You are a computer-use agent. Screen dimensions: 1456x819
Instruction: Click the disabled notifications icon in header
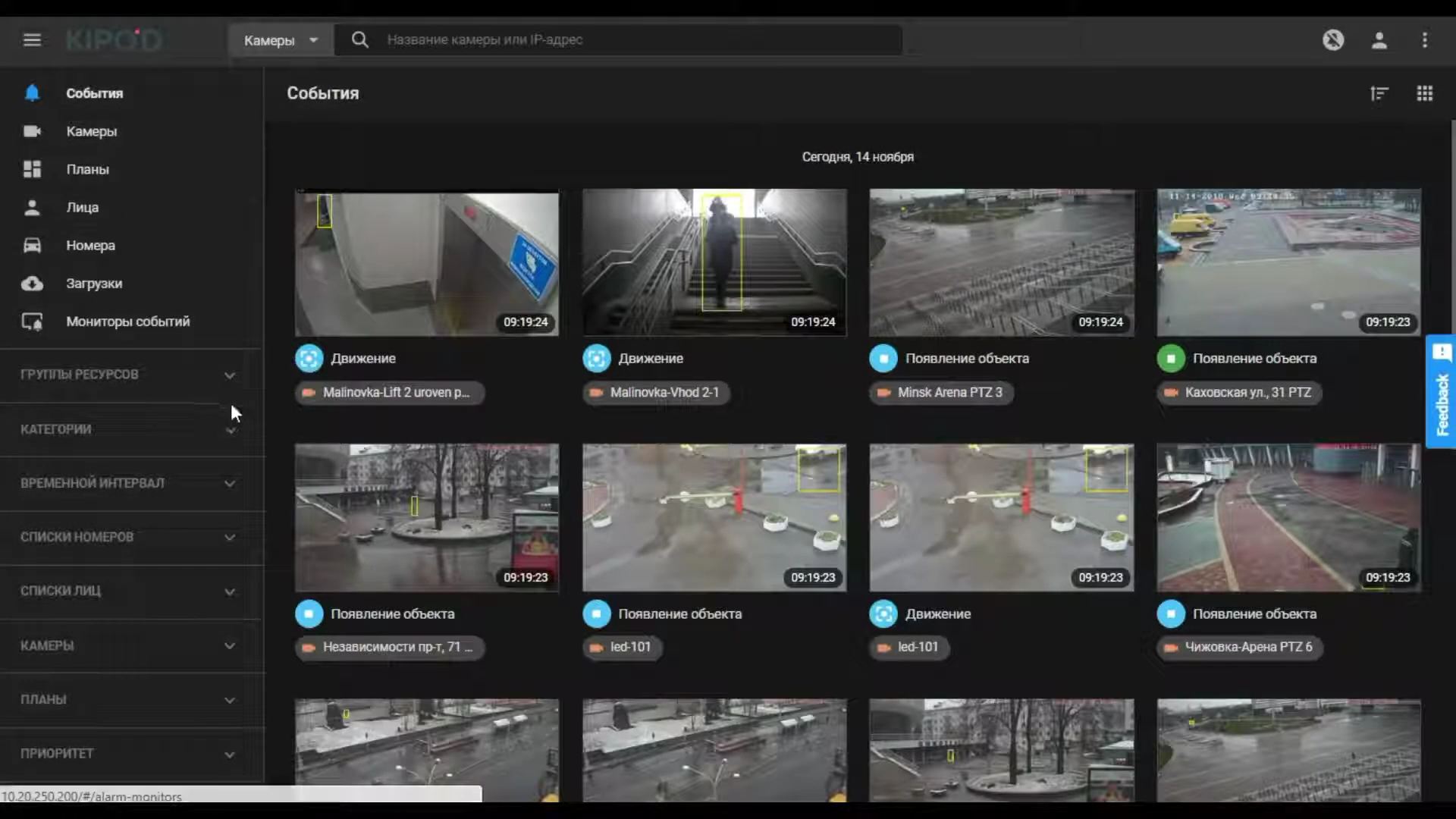(1333, 39)
